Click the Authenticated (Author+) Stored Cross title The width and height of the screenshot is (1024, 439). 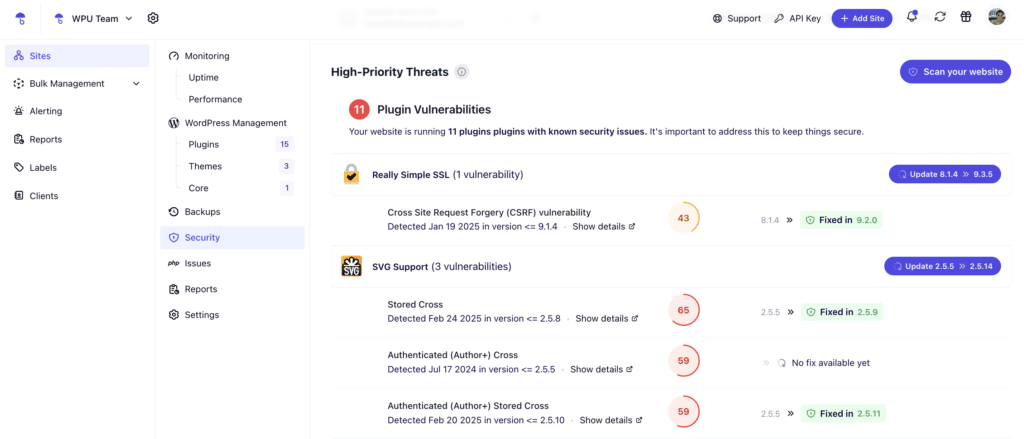(x=468, y=406)
